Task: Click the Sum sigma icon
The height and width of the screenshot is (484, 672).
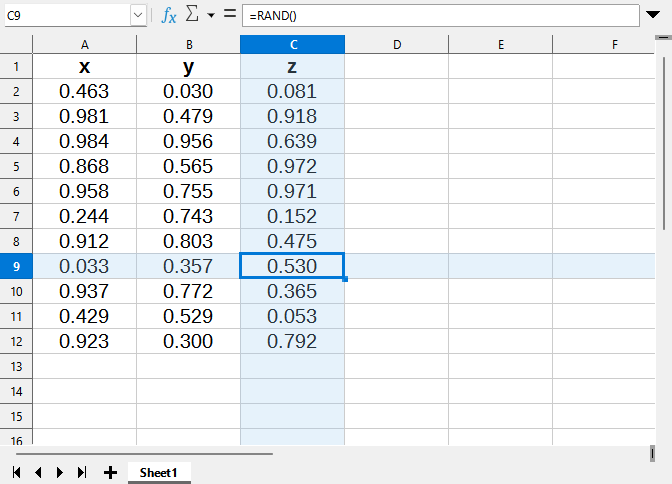Action: pos(193,16)
